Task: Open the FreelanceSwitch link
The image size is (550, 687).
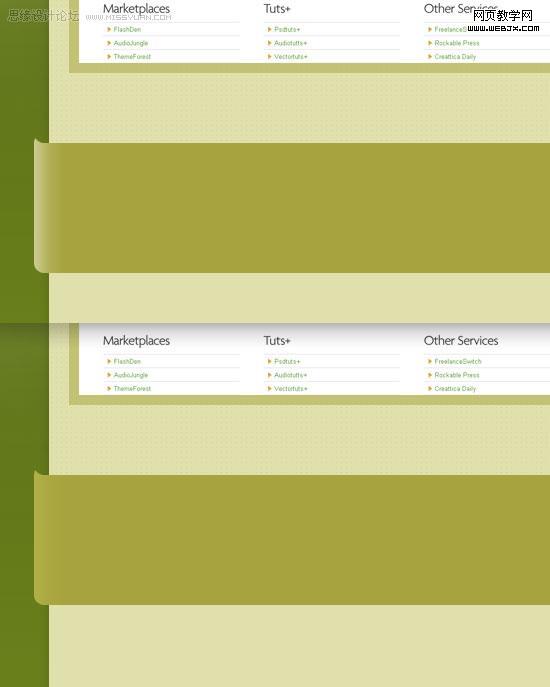Action: (458, 361)
